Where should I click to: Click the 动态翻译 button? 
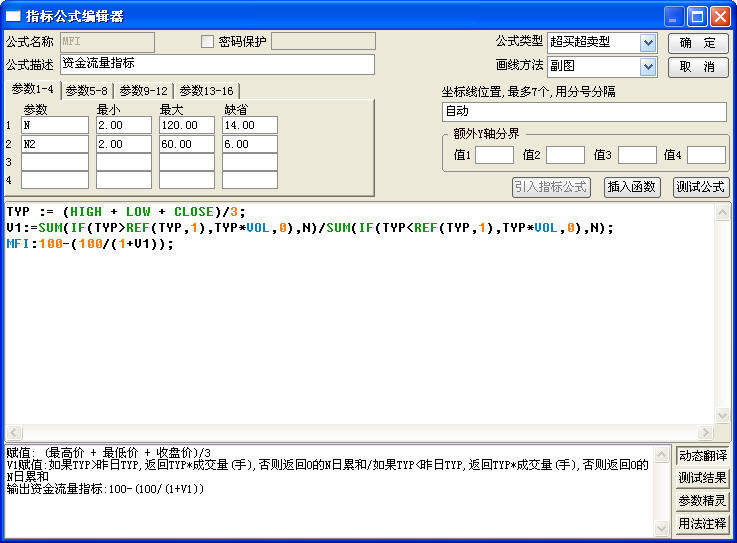(703, 456)
